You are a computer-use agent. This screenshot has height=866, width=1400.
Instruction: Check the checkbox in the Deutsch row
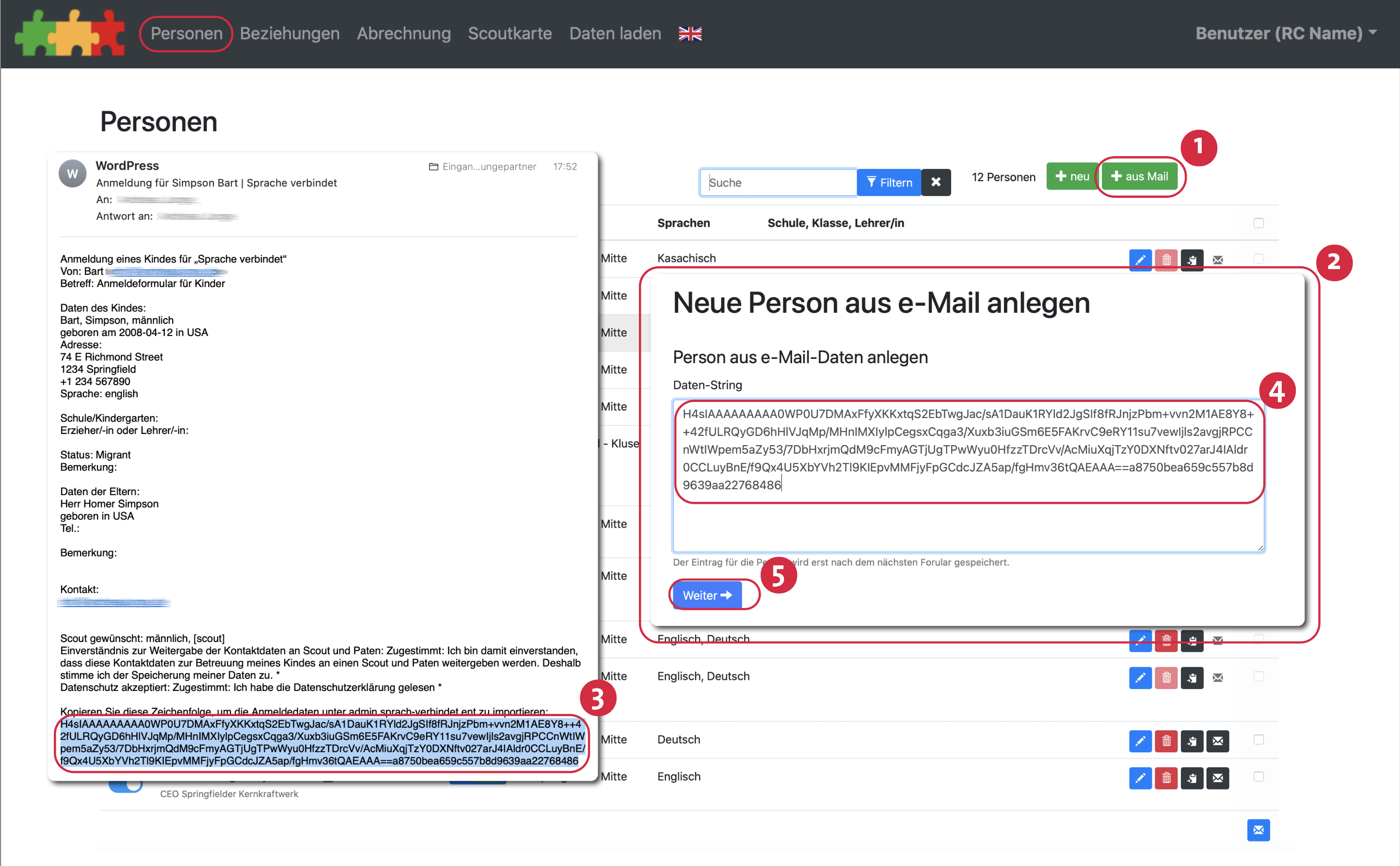click(x=1258, y=739)
